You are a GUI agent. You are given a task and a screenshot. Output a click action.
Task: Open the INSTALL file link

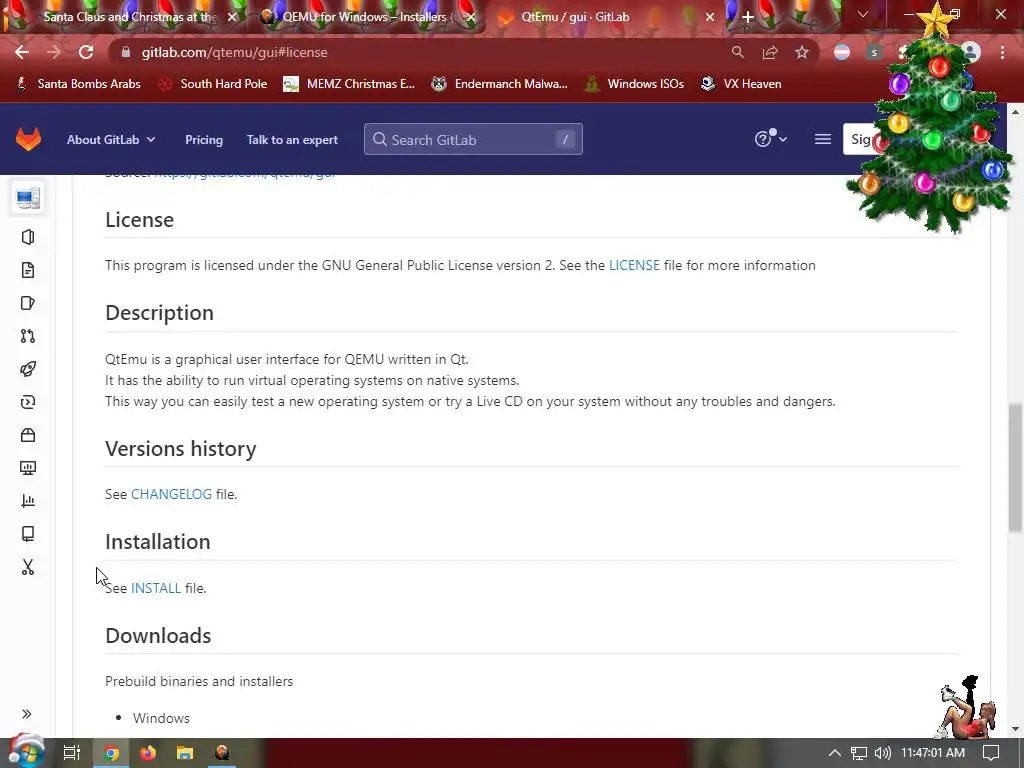[x=155, y=588]
